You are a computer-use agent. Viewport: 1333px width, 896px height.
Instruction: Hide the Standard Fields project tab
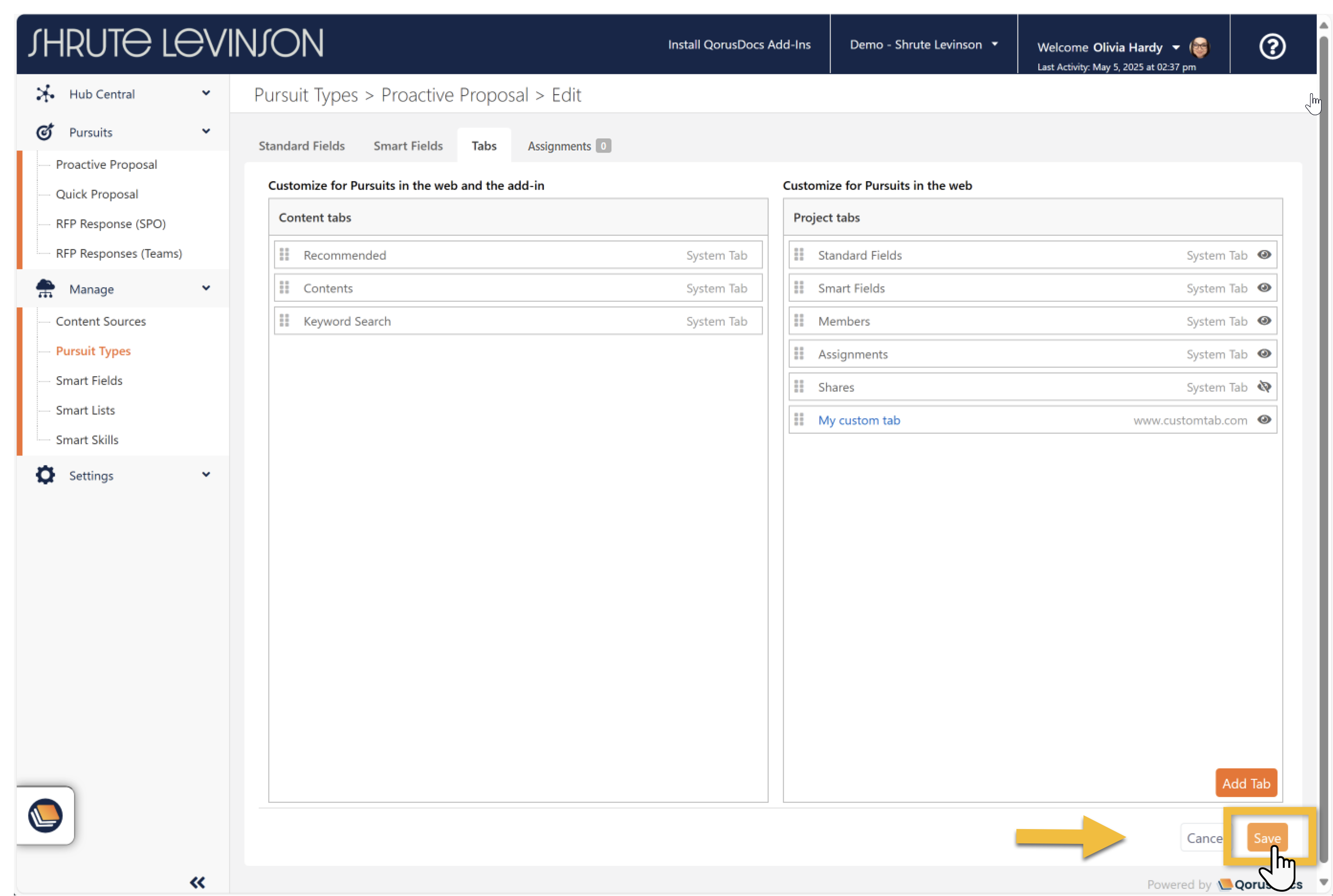(1264, 255)
